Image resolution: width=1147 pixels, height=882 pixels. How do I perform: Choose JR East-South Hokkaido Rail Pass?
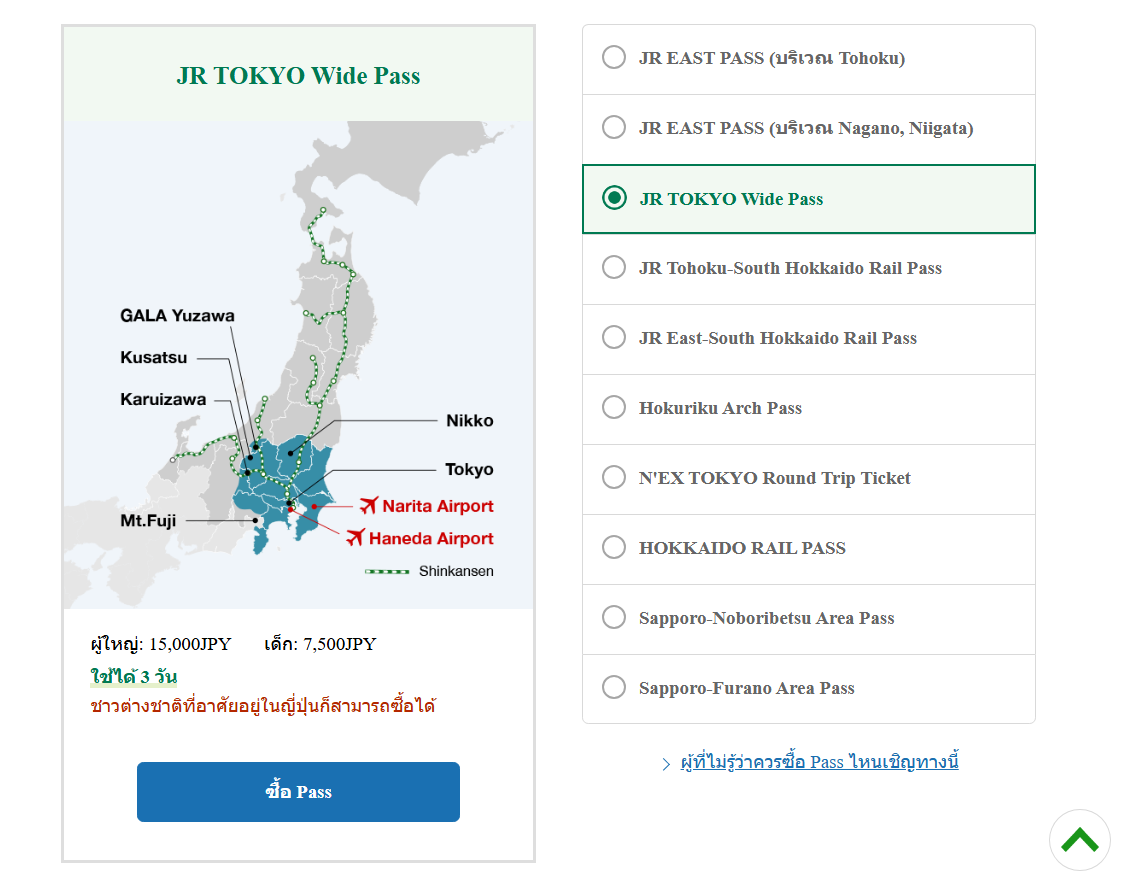coord(614,338)
